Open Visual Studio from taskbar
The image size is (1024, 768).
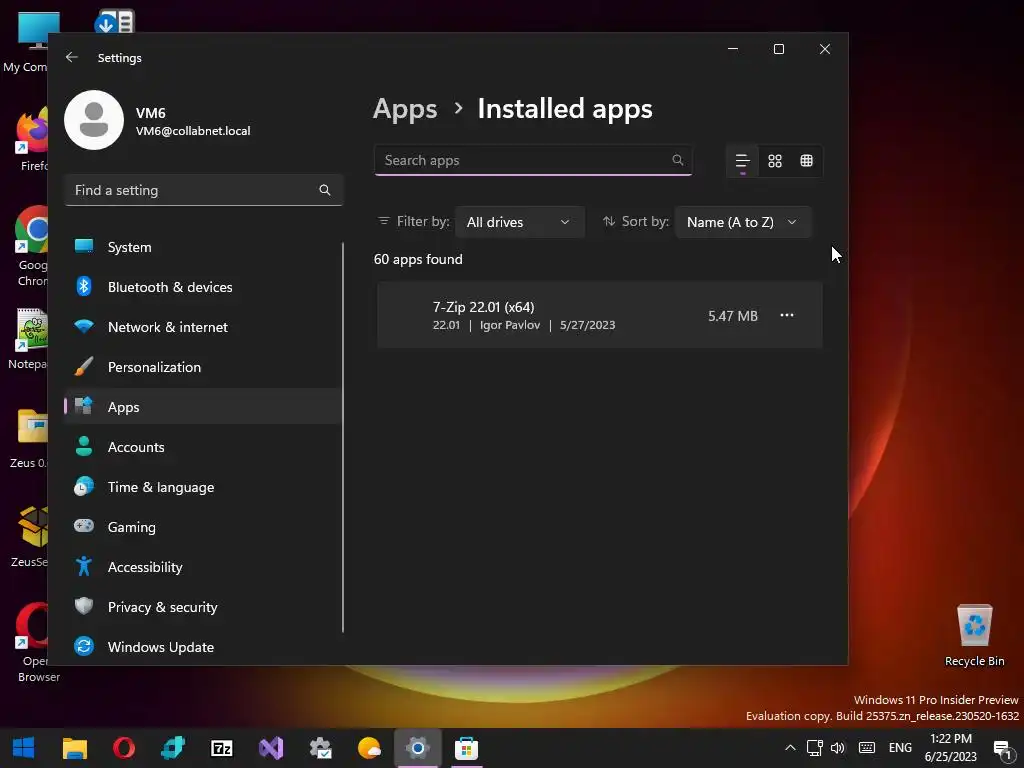(270, 748)
